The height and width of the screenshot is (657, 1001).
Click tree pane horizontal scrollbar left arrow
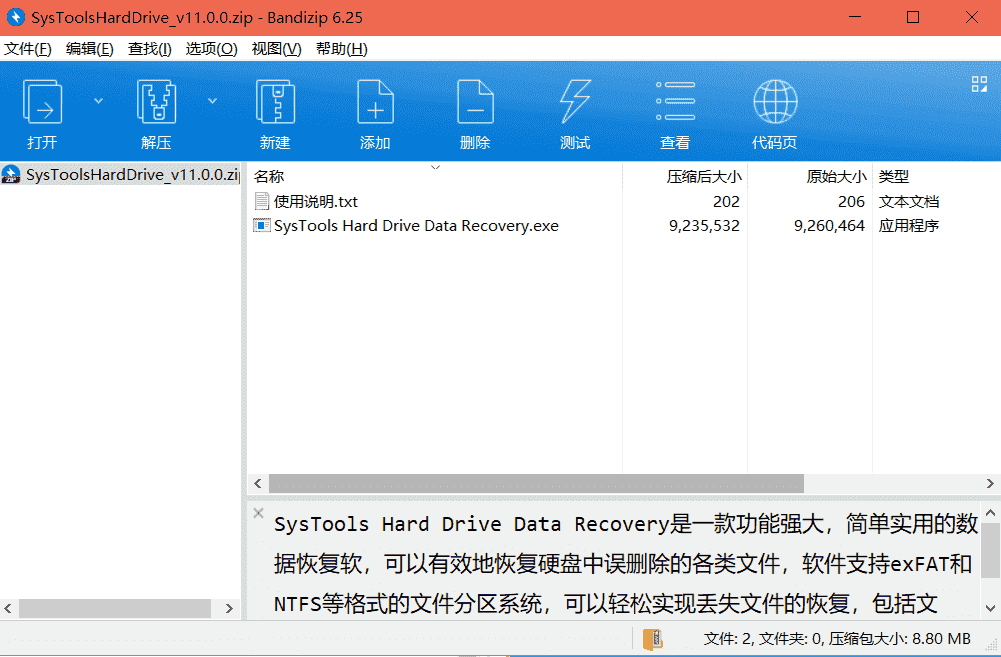(8, 608)
